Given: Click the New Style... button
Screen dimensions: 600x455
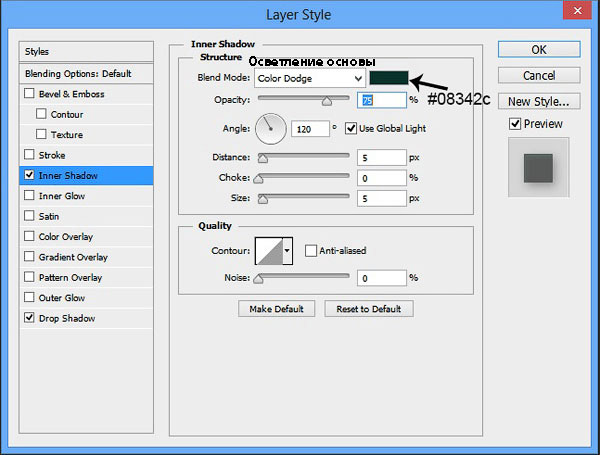Looking at the screenshot, I should pos(538,101).
